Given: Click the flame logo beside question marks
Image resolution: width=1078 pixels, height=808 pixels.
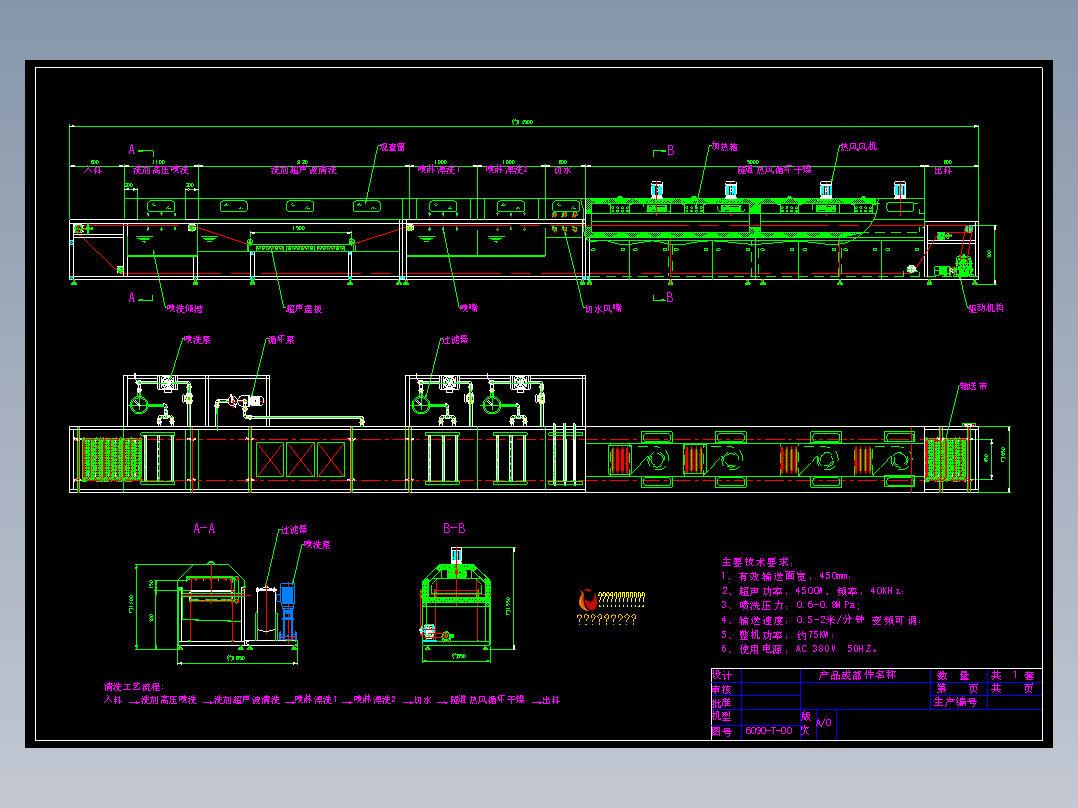Looking at the screenshot, I should [x=588, y=600].
